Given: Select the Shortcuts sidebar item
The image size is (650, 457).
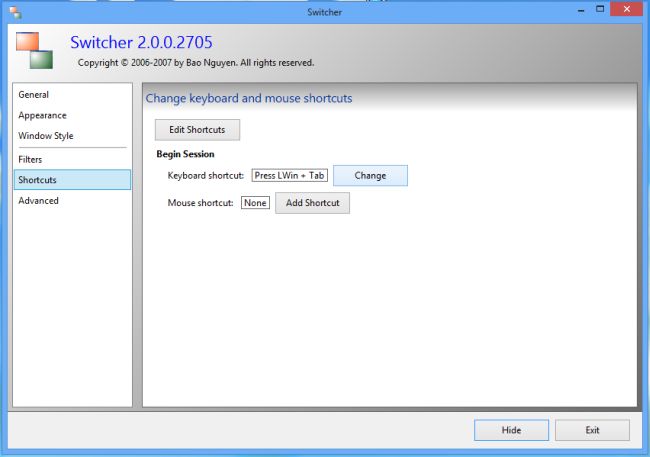Looking at the screenshot, I should [72, 180].
